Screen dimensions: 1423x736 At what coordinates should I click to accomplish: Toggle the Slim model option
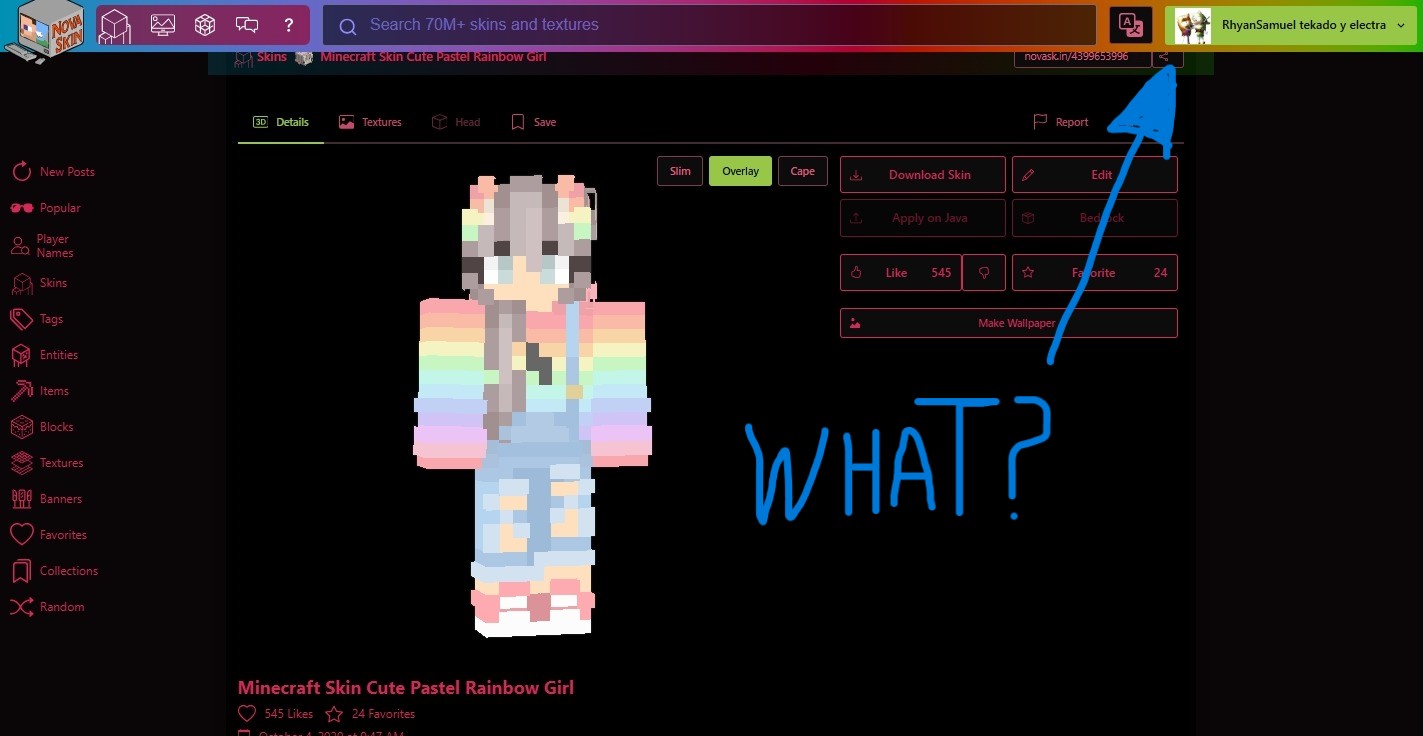pos(680,171)
